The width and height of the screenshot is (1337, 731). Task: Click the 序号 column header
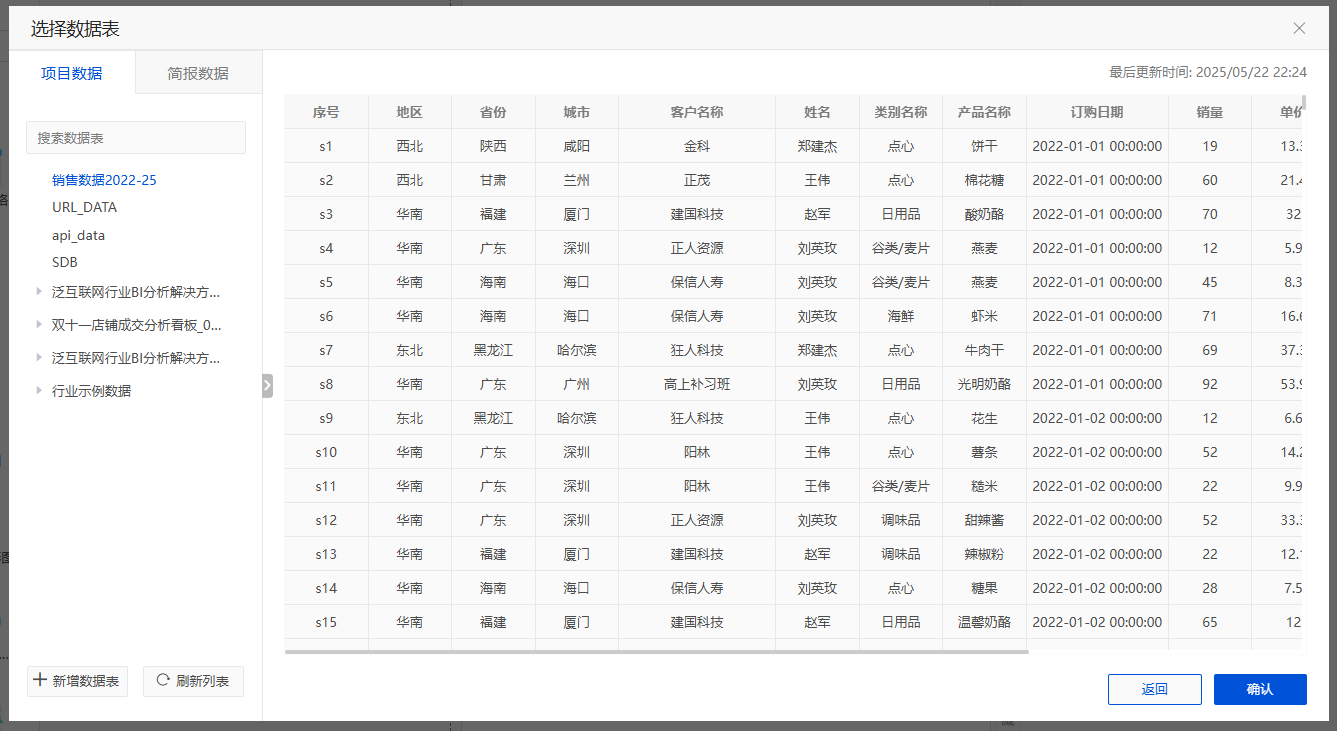[326, 112]
